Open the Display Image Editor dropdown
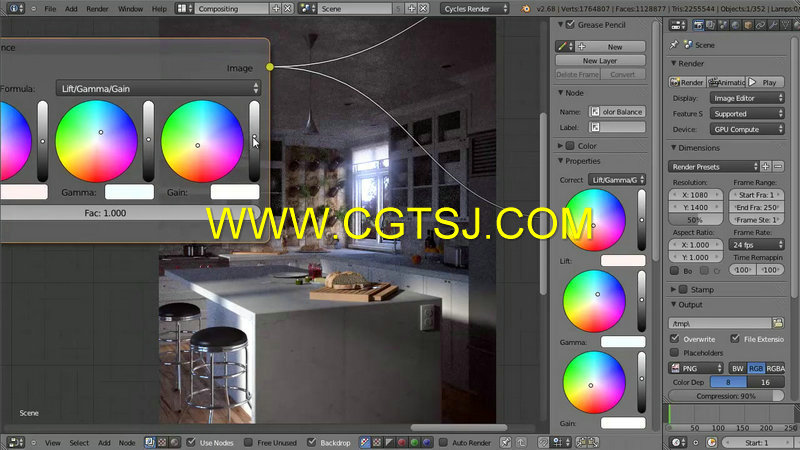Screen dimensions: 800x450 pos(747,98)
